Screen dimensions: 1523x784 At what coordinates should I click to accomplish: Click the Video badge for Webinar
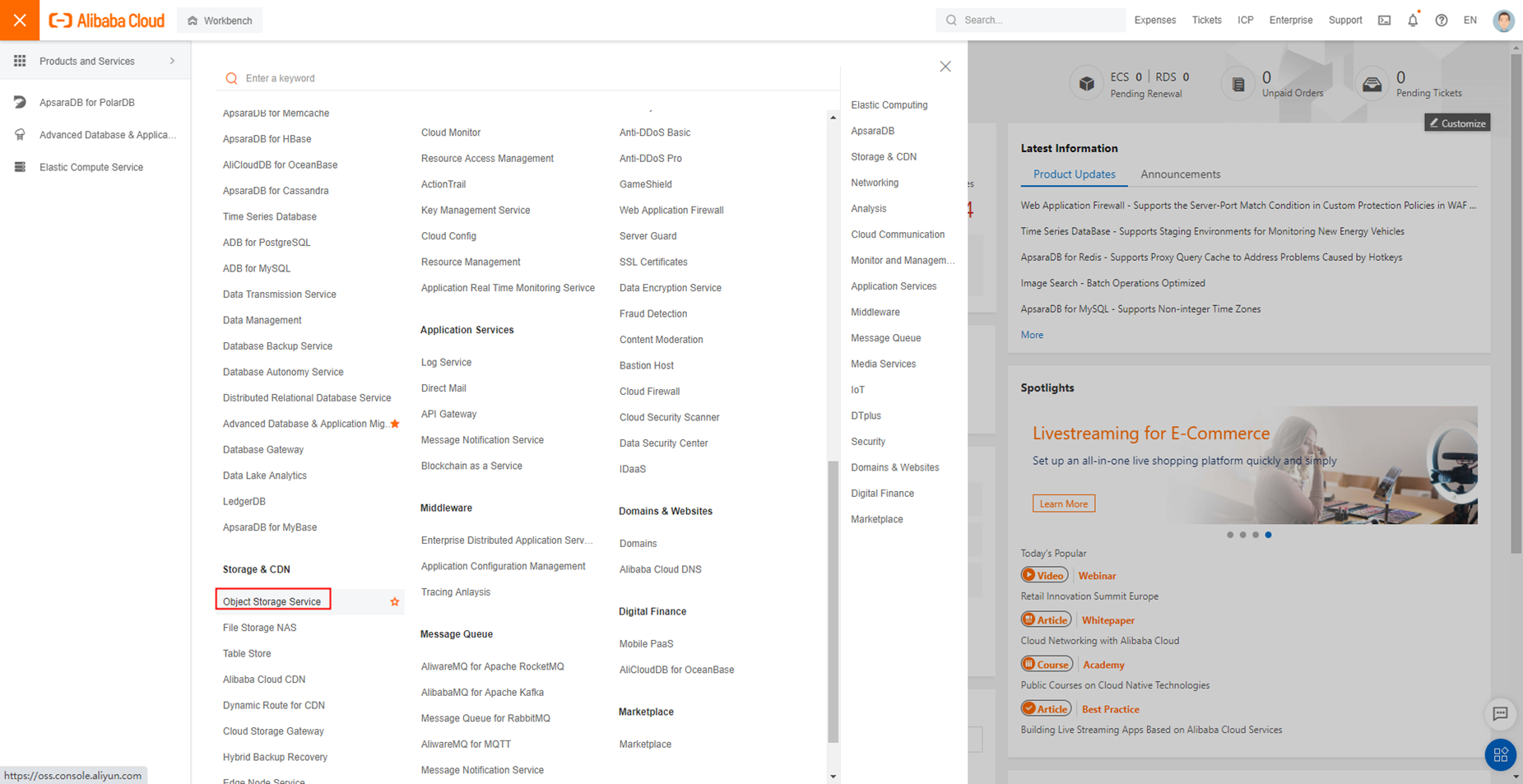click(1044, 575)
